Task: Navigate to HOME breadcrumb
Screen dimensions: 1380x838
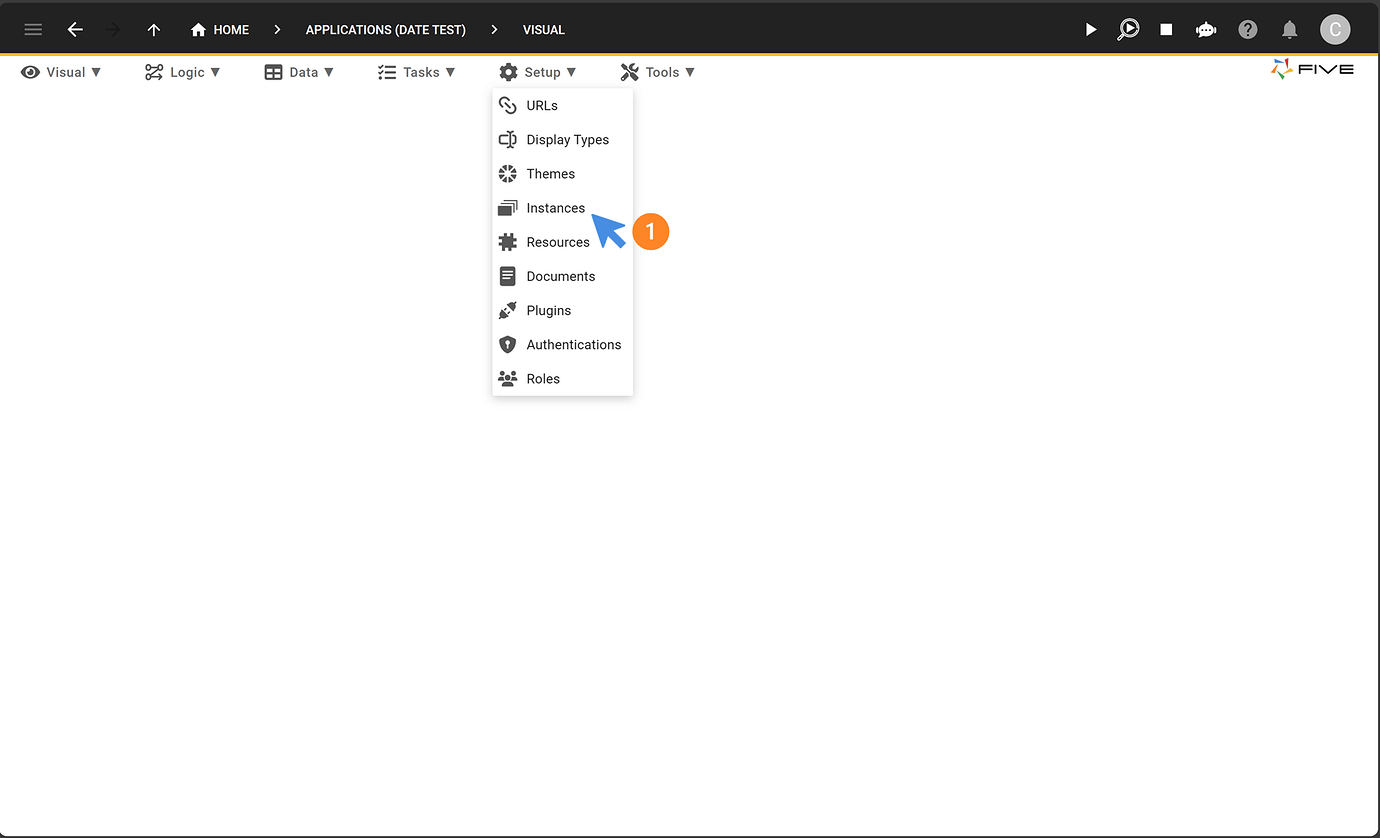Action: coord(220,30)
